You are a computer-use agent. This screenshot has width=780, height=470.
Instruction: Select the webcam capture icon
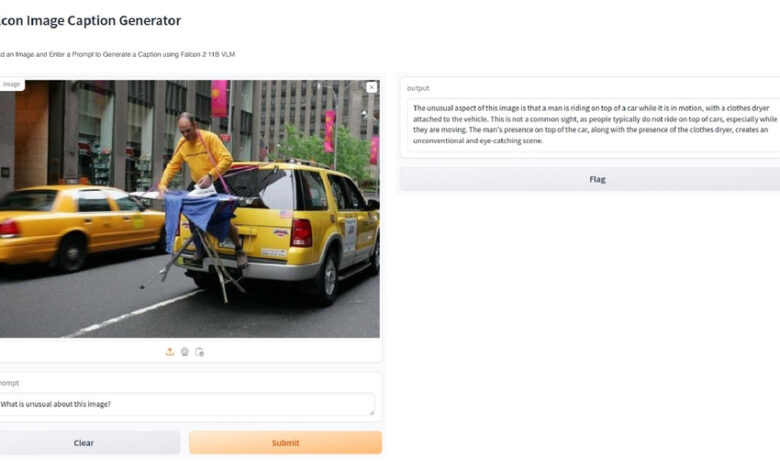[x=185, y=352]
